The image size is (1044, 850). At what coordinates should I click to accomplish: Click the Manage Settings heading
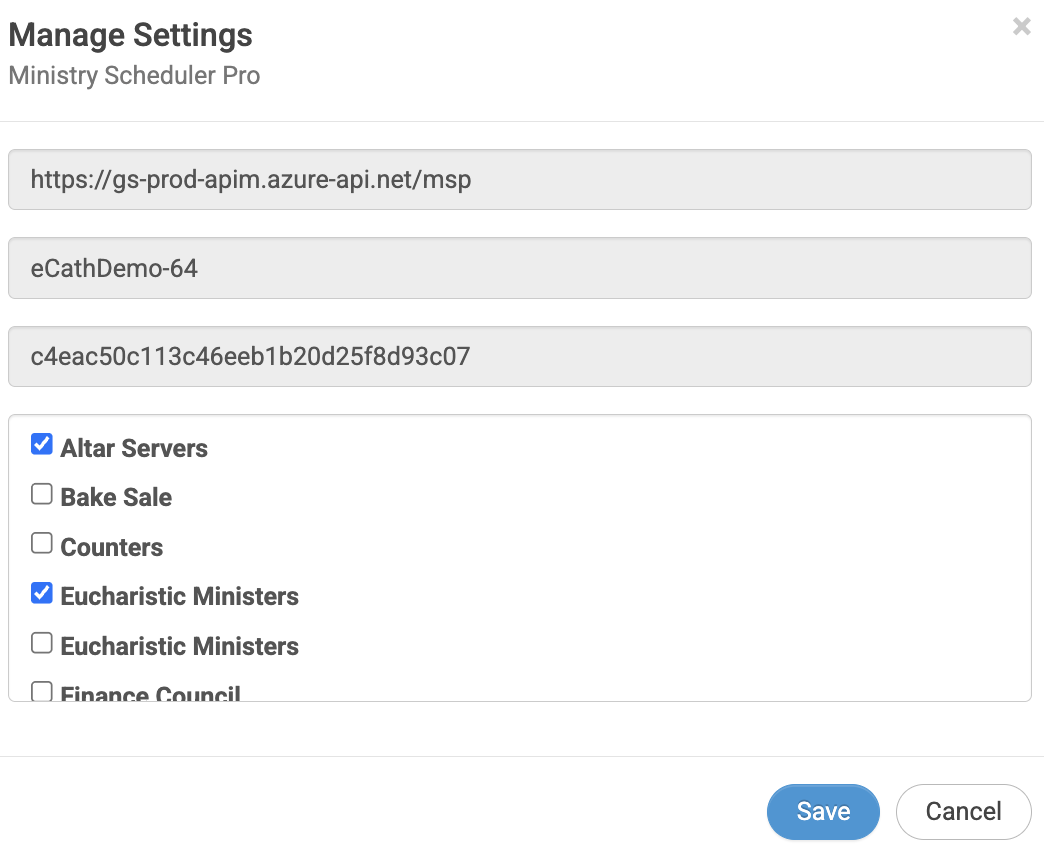(130, 36)
